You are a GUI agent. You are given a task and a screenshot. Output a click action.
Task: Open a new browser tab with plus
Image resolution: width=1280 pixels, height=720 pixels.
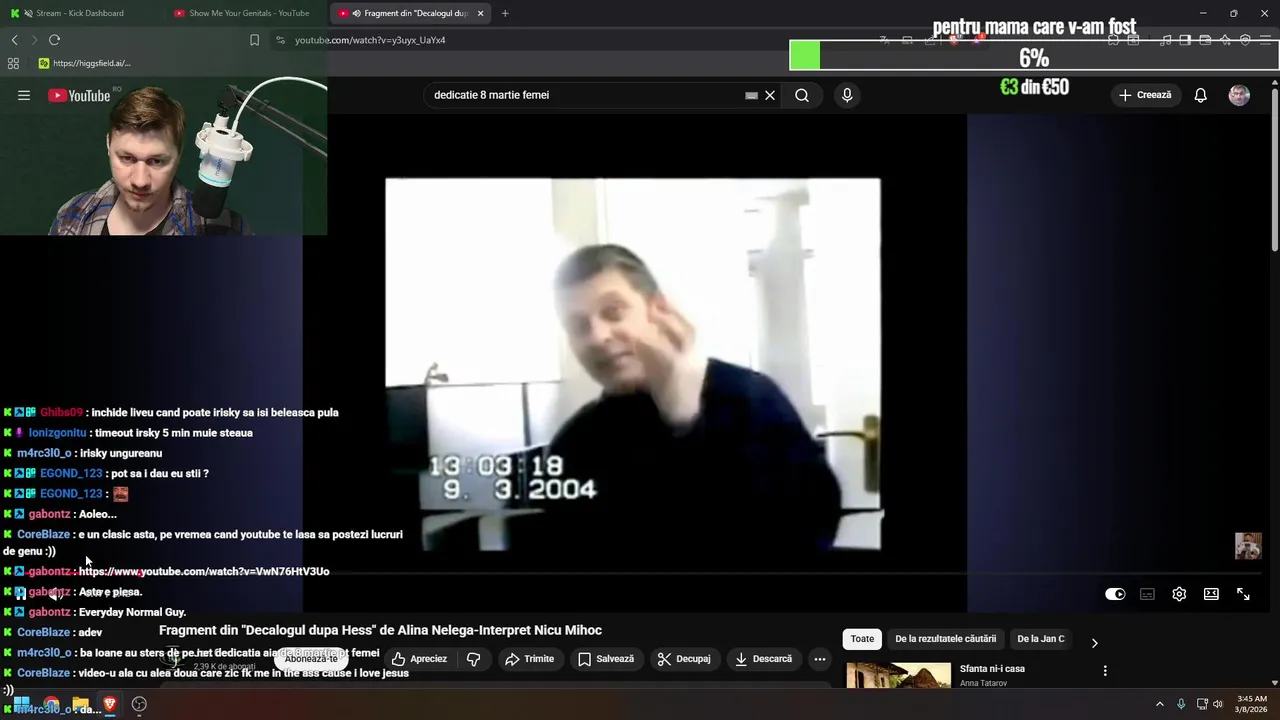pyautogui.click(x=505, y=13)
